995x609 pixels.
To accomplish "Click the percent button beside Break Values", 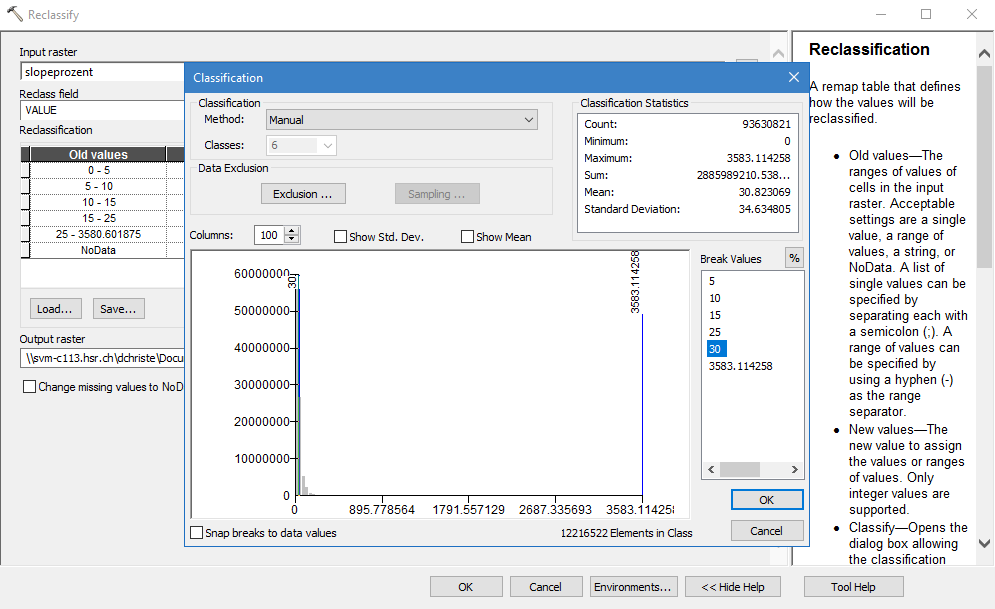I will pos(794,258).
